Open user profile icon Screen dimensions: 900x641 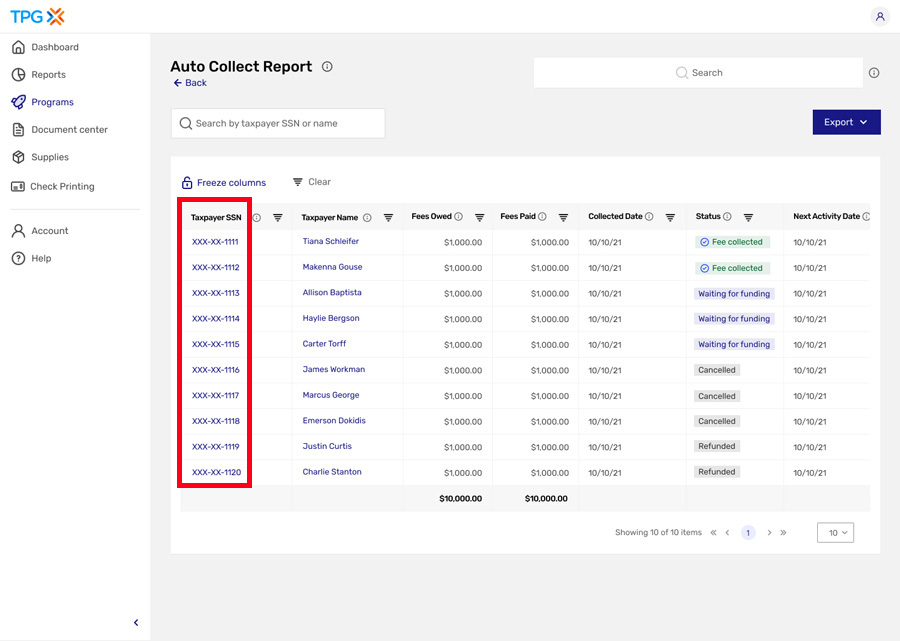879,17
